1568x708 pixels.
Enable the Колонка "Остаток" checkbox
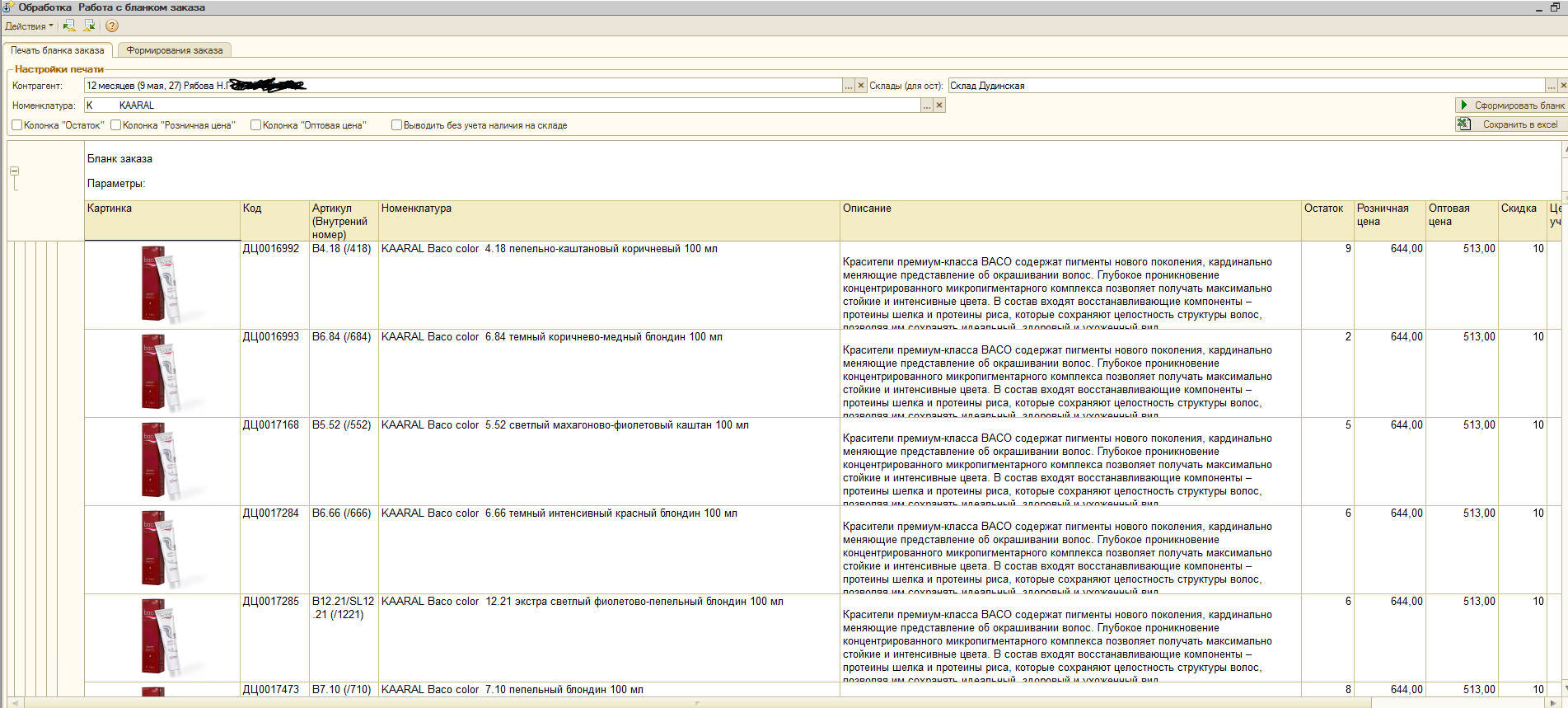point(17,125)
